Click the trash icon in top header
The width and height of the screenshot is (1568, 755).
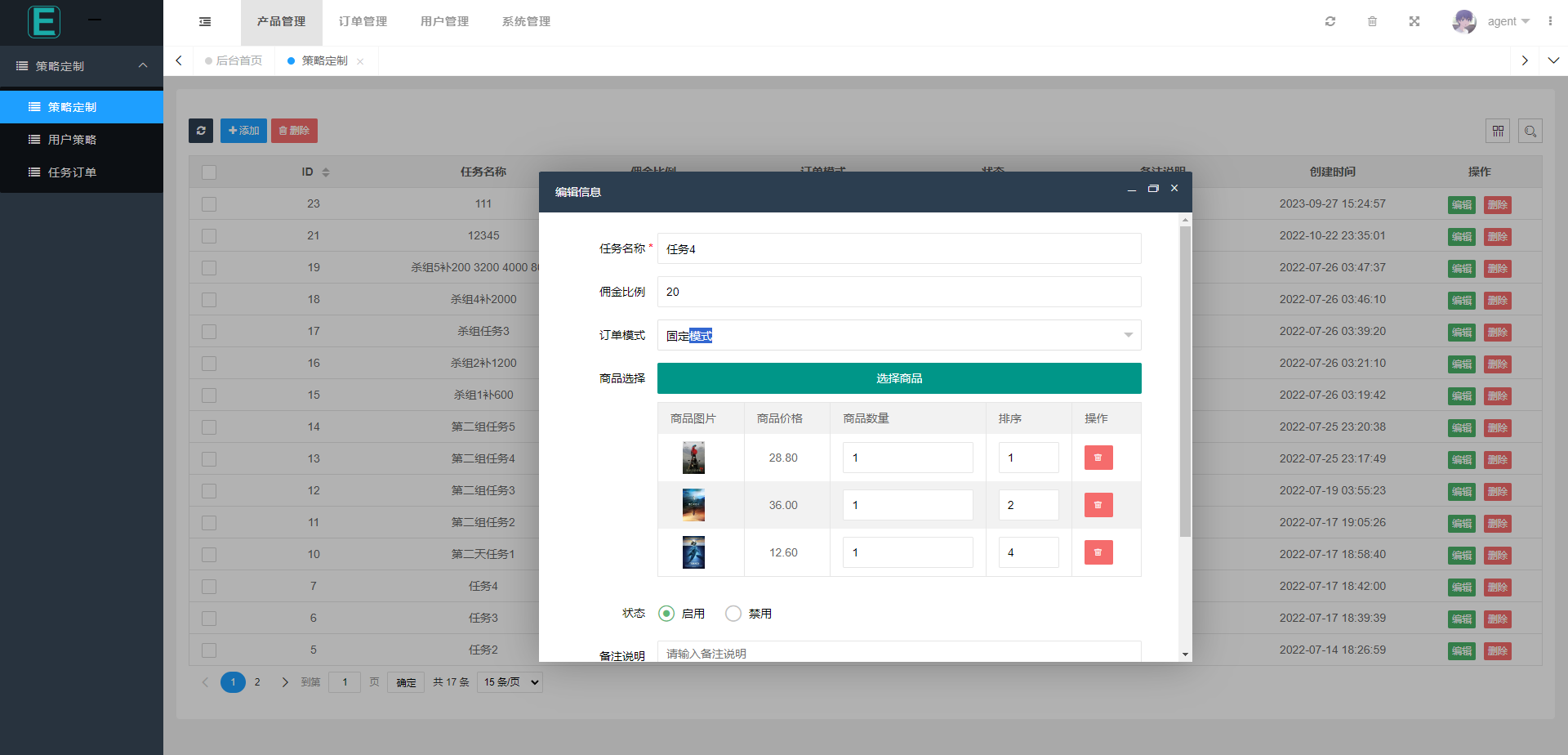point(1372,21)
